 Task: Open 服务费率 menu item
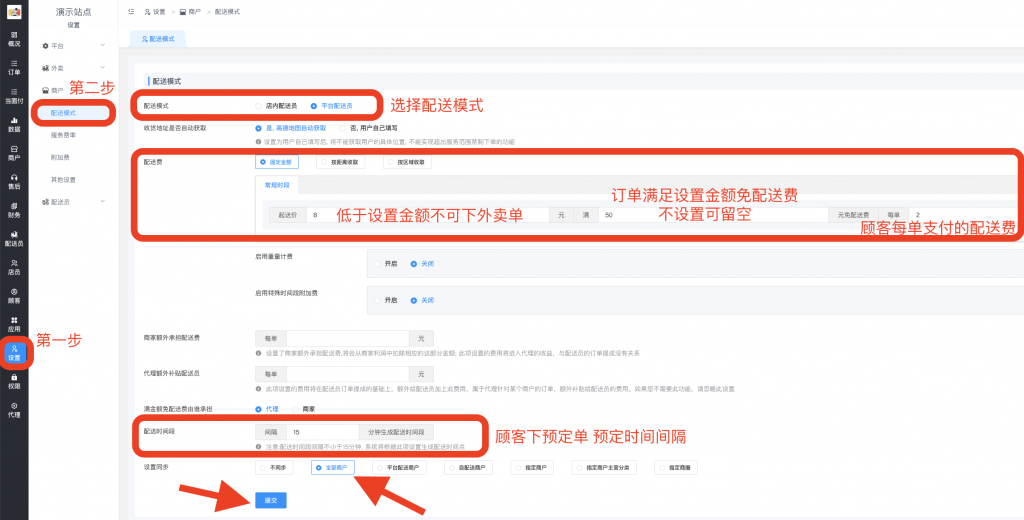coord(64,135)
